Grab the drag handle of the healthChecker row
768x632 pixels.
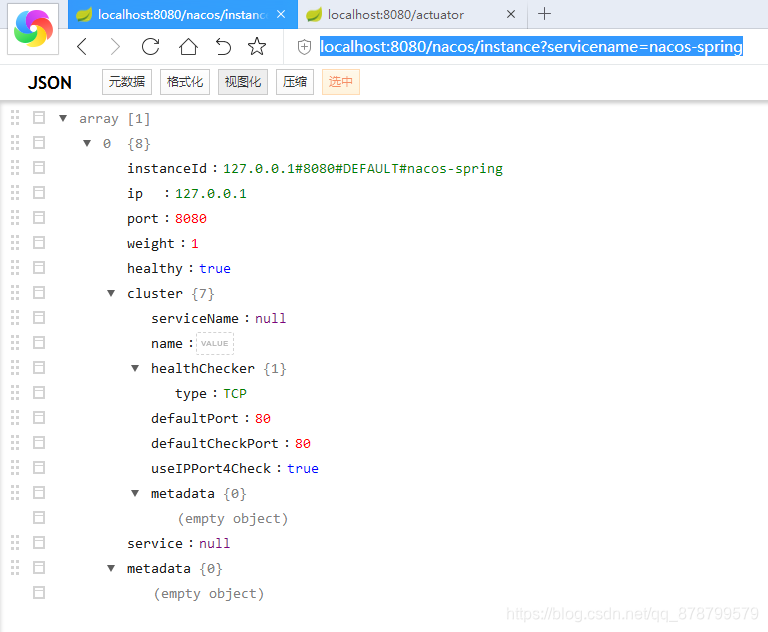click(x=15, y=367)
